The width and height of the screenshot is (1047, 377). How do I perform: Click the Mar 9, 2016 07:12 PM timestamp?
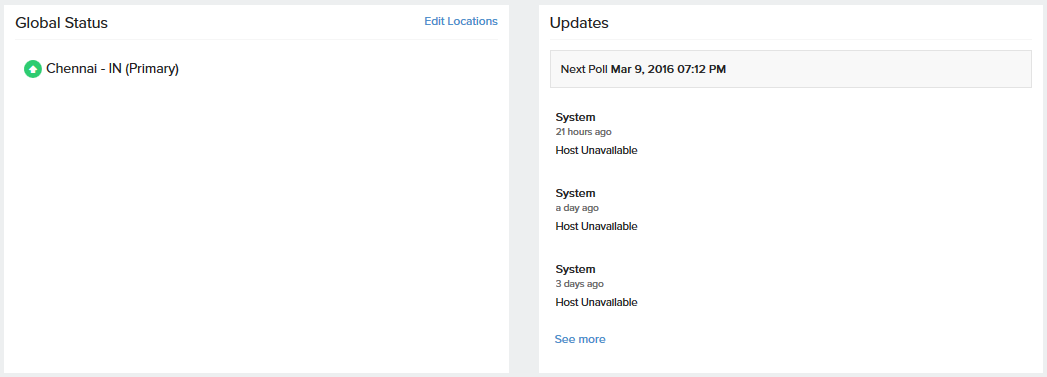(x=668, y=69)
